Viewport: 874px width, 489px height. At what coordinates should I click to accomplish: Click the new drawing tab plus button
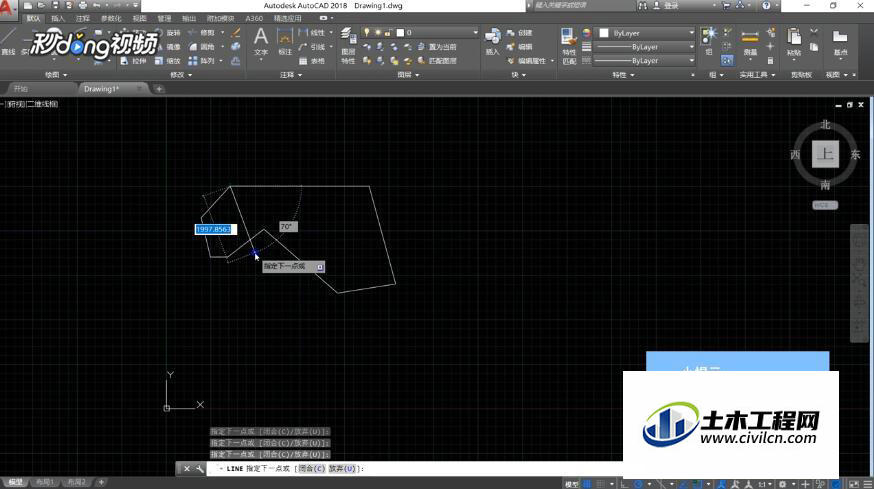pos(159,89)
